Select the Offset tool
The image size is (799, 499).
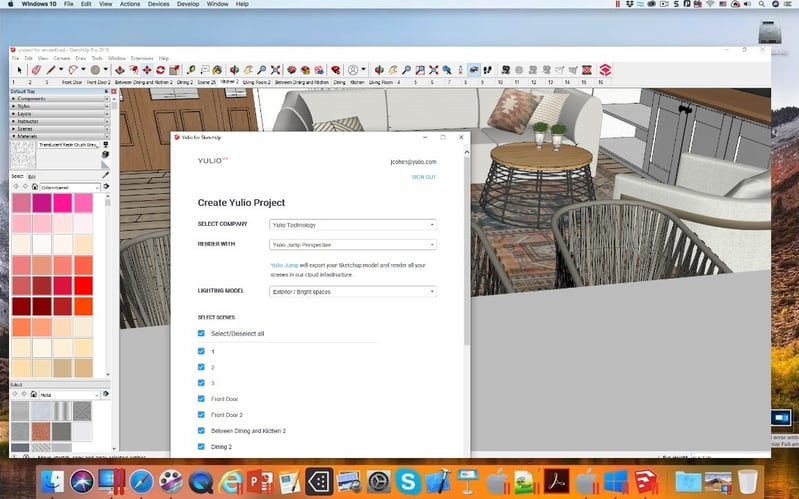pyautogui.click(x=134, y=70)
